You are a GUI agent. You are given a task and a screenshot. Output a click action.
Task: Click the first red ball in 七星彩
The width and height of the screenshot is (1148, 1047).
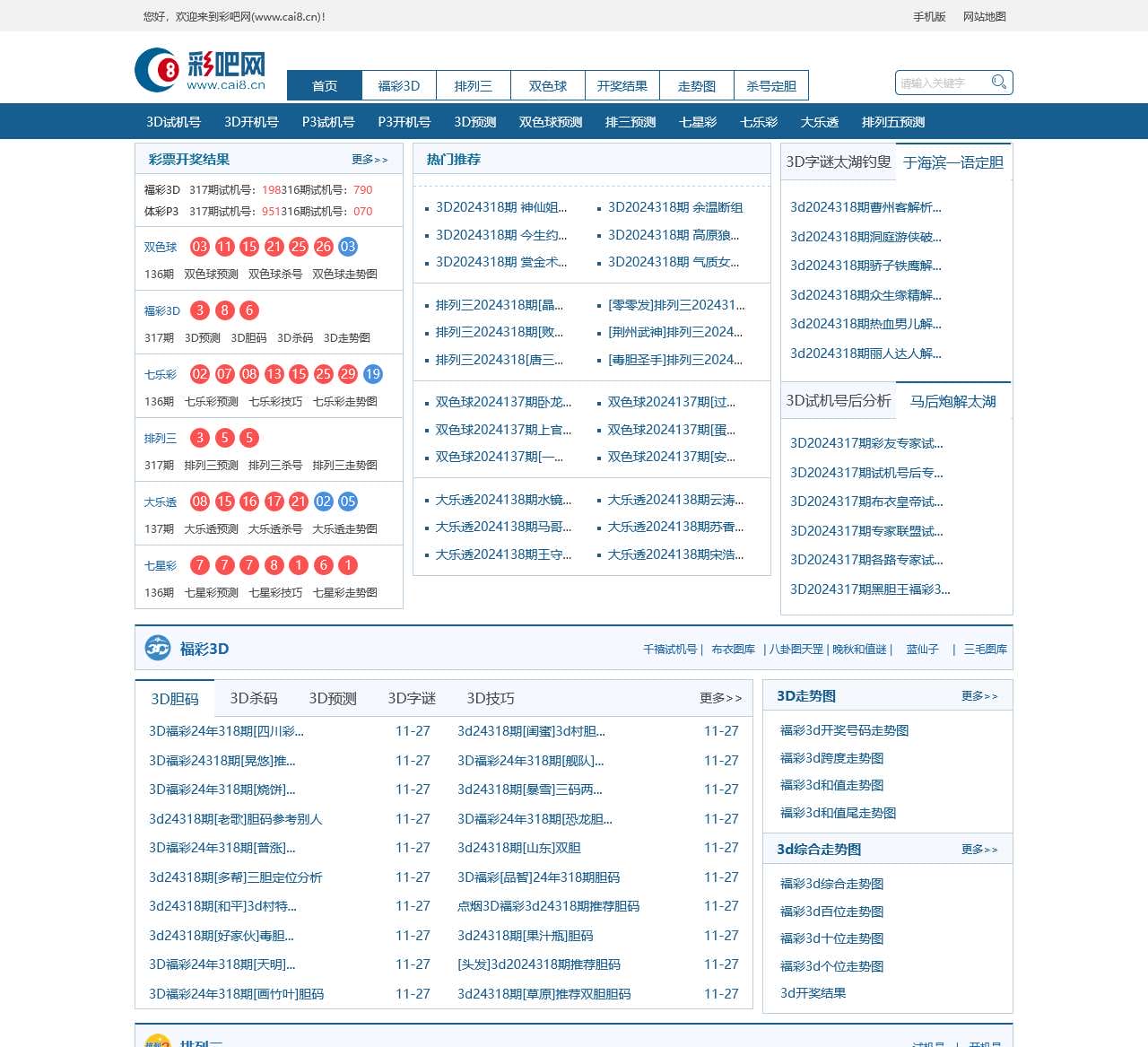(x=200, y=565)
